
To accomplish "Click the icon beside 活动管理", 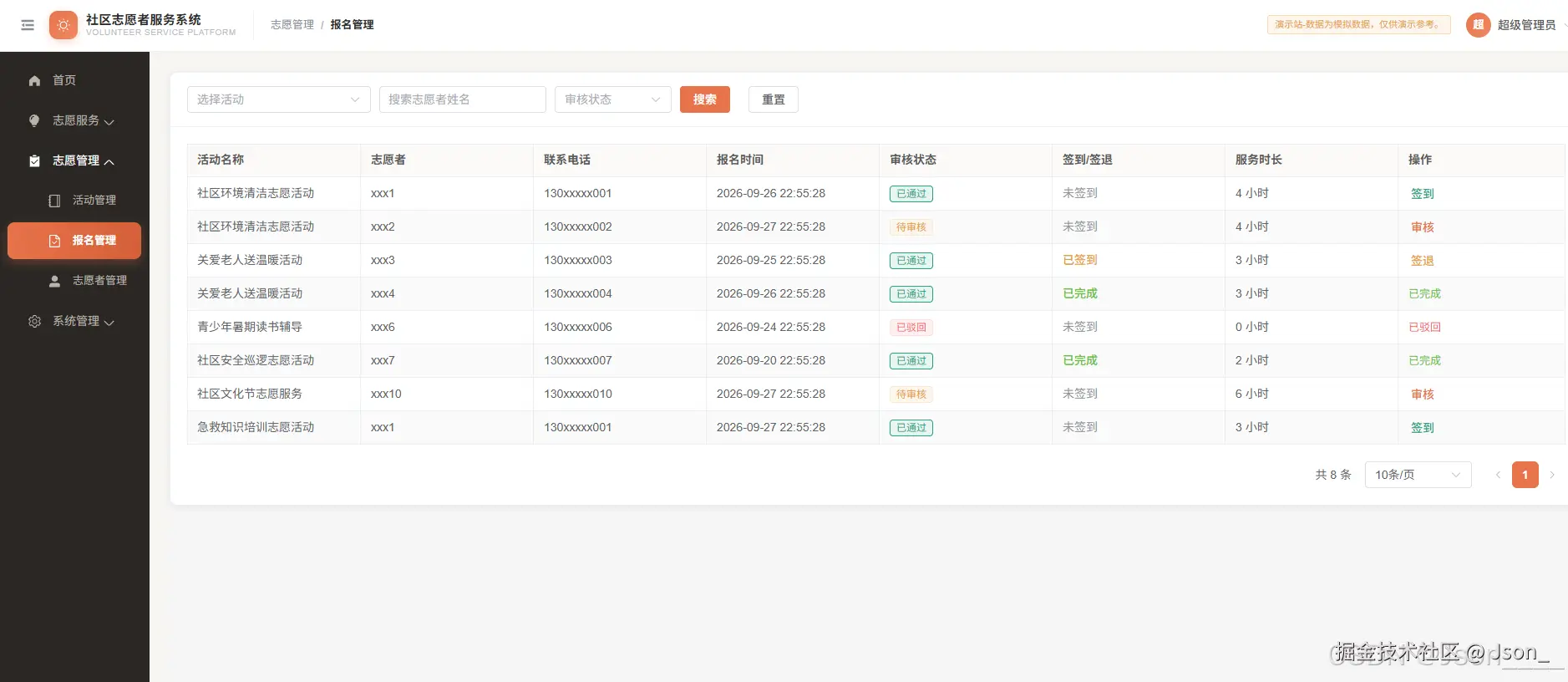I will 54,201.
